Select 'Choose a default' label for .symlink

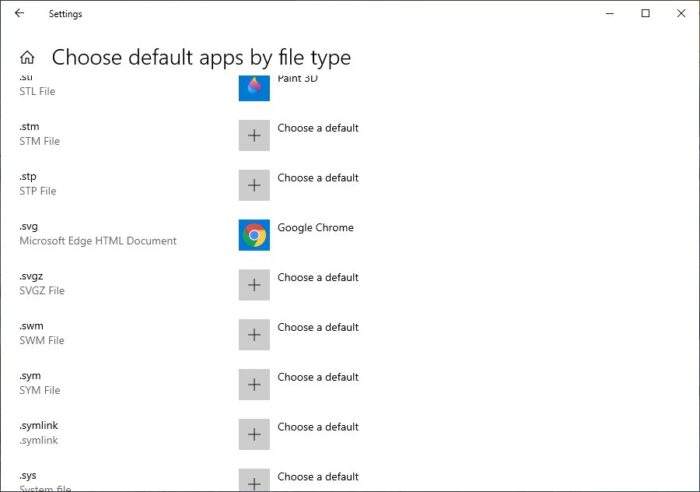click(x=318, y=427)
